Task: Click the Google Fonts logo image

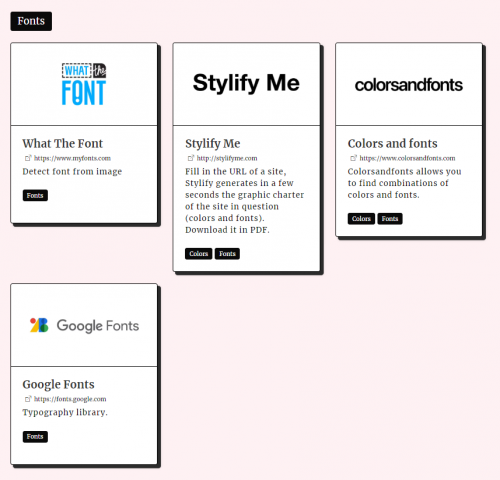Action: 84,325
